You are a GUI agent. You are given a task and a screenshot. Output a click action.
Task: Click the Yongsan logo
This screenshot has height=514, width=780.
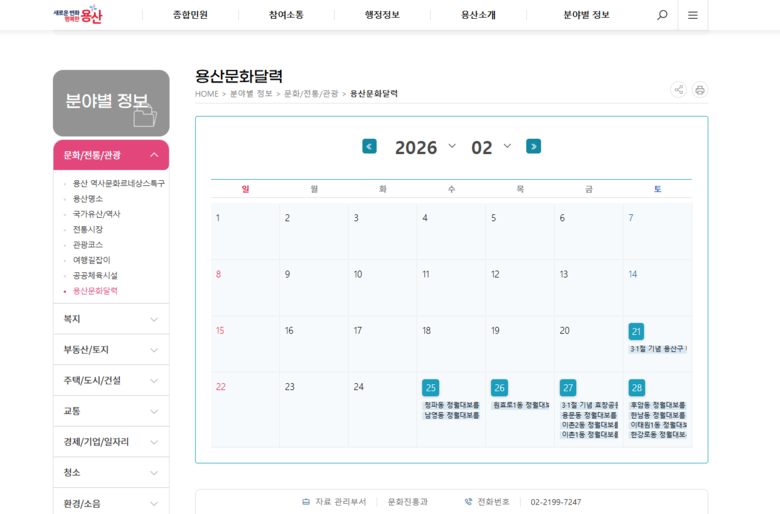(78, 15)
